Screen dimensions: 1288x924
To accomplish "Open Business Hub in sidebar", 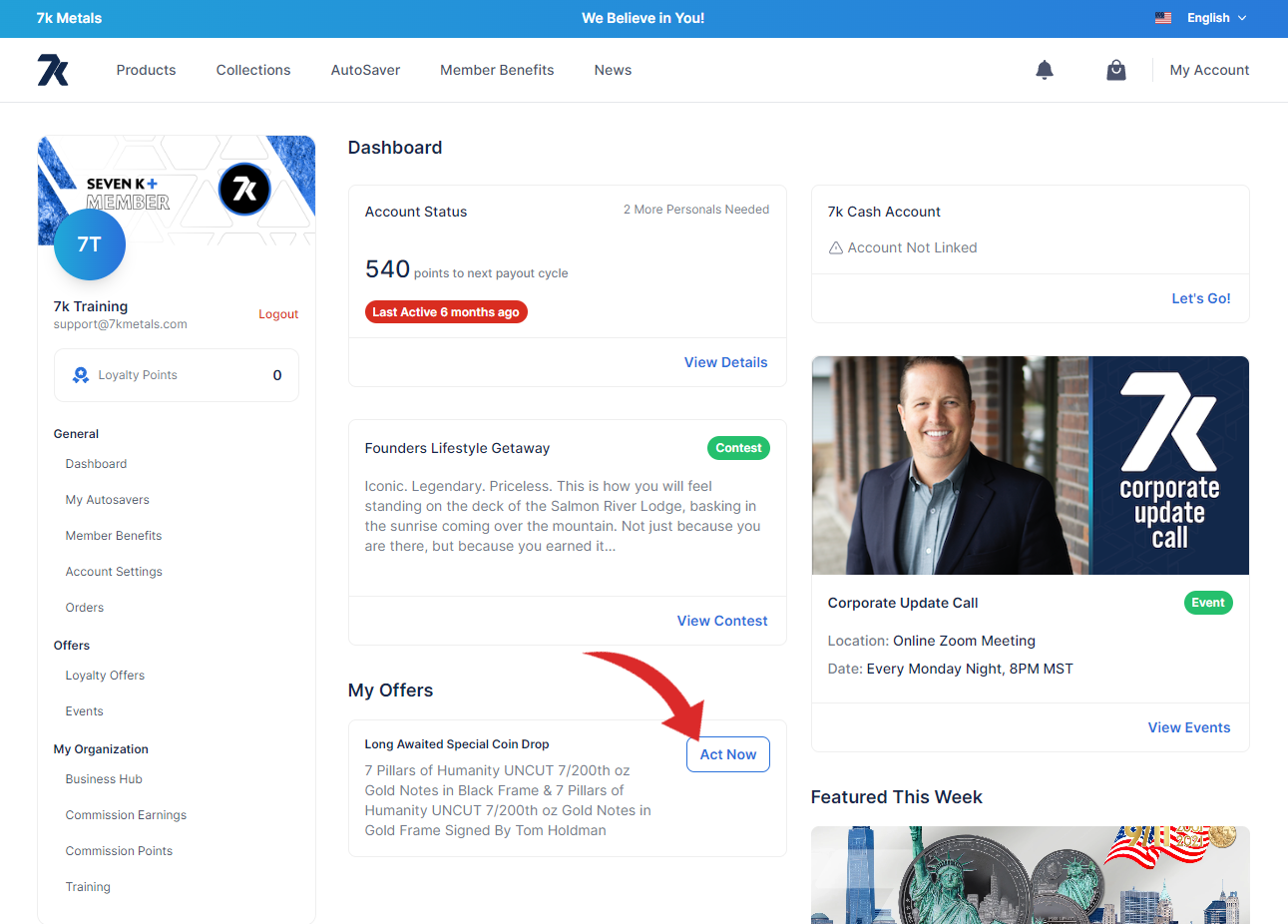I will (104, 779).
